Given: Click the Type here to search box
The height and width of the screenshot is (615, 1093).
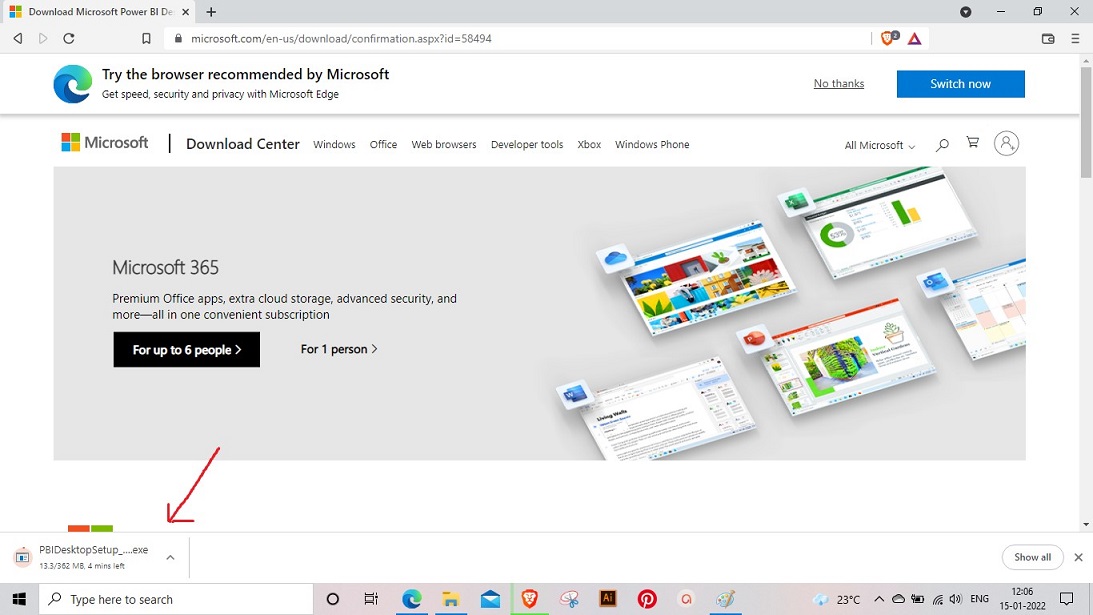Looking at the screenshot, I should click(x=176, y=599).
